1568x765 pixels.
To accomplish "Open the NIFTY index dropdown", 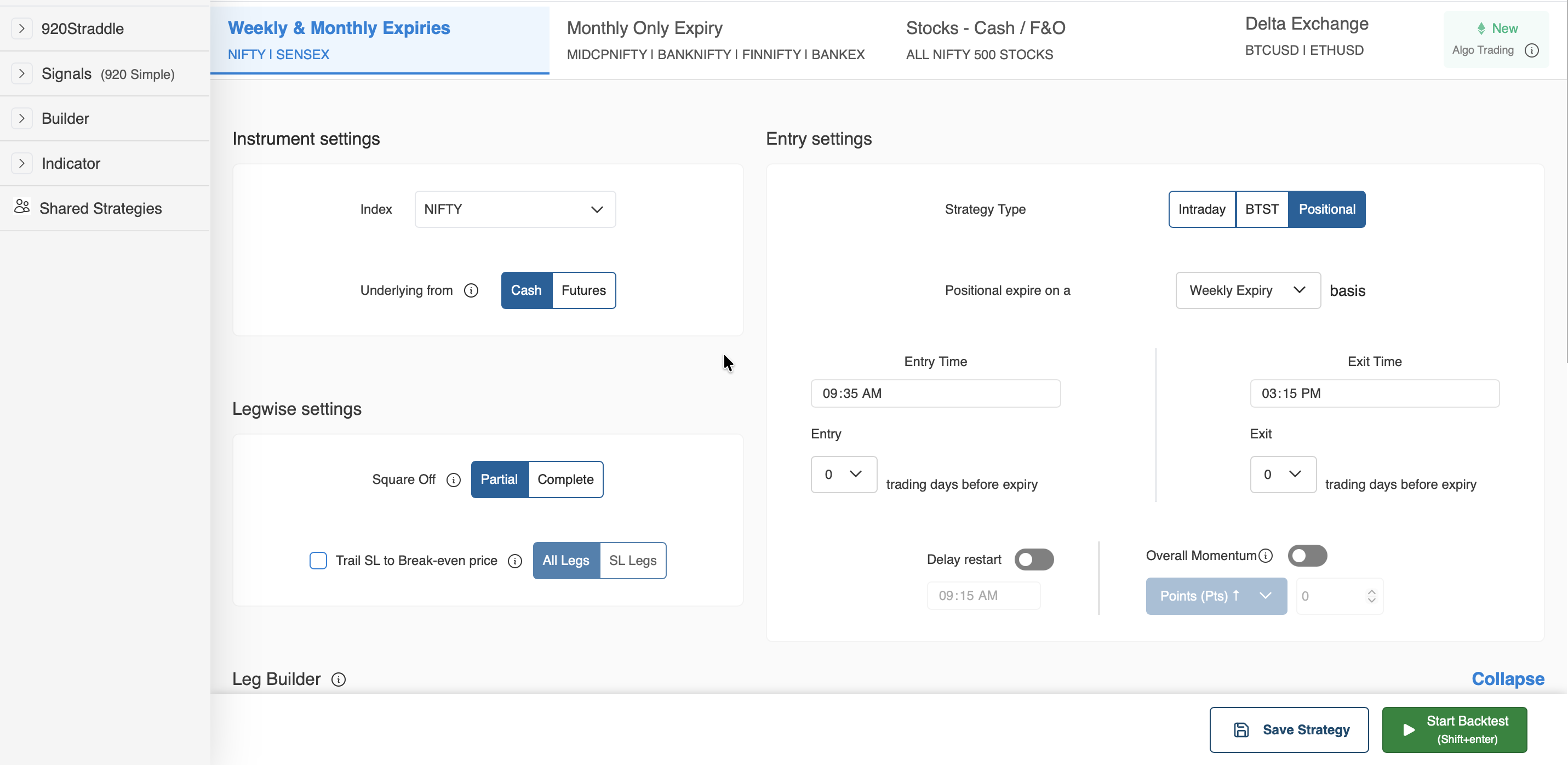I will pos(515,209).
